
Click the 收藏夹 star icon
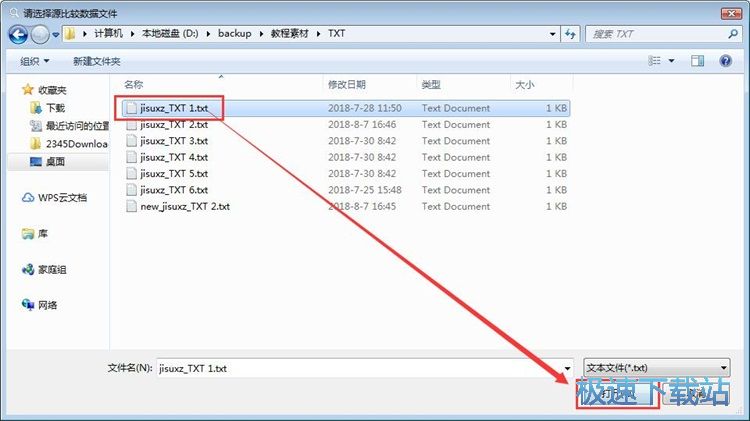pos(28,89)
